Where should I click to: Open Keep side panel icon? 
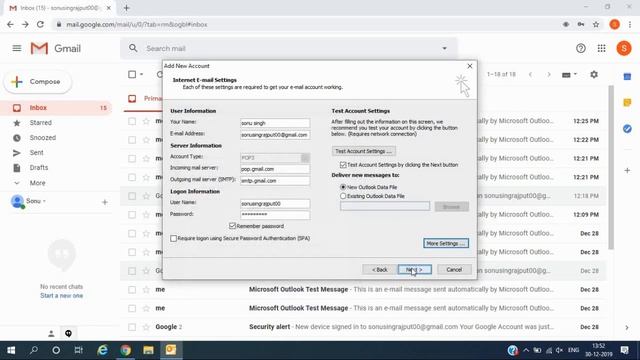point(627,102)
